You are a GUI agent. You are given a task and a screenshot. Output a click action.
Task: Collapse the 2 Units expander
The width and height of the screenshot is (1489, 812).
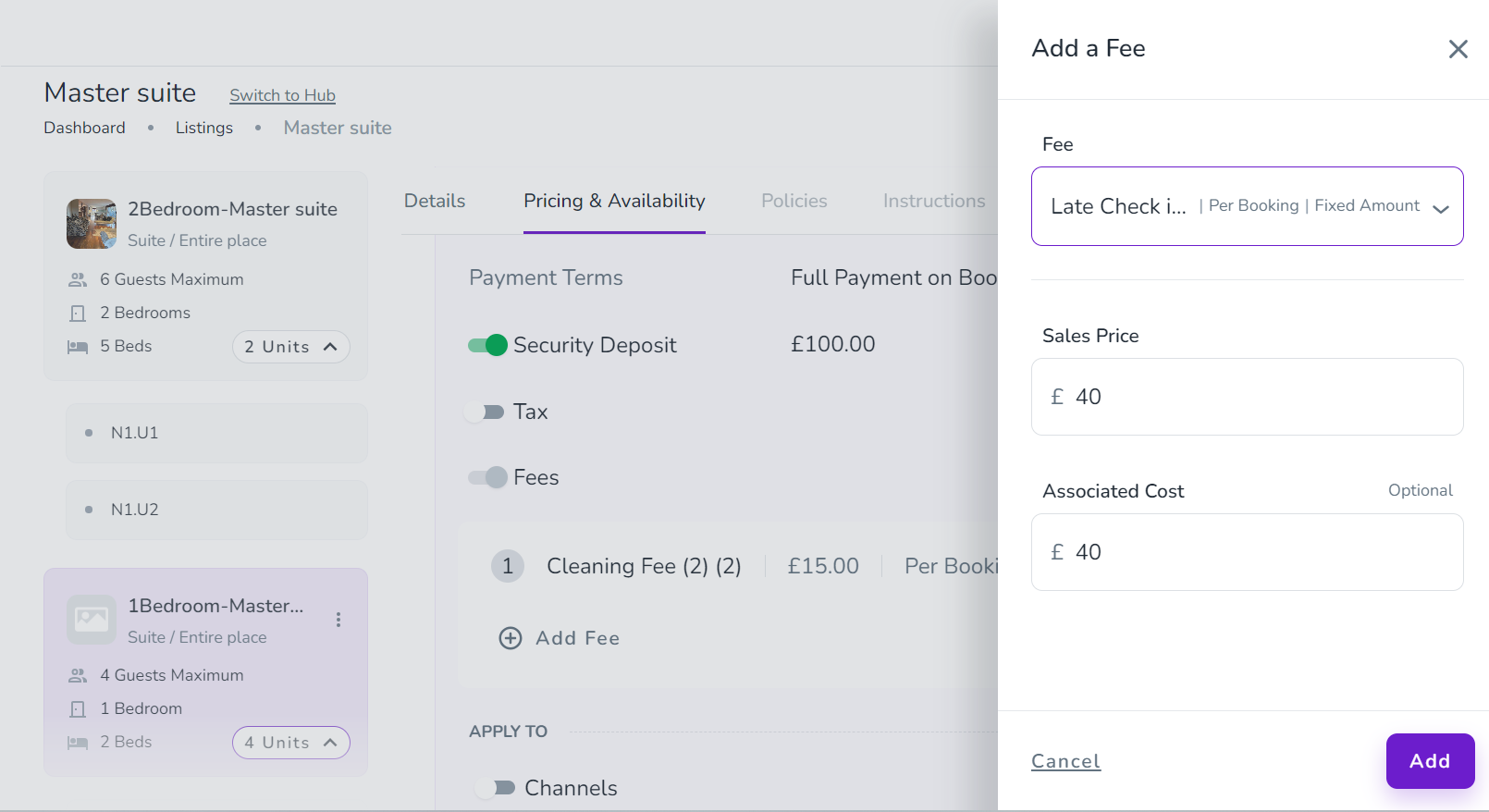coord(290,347)
